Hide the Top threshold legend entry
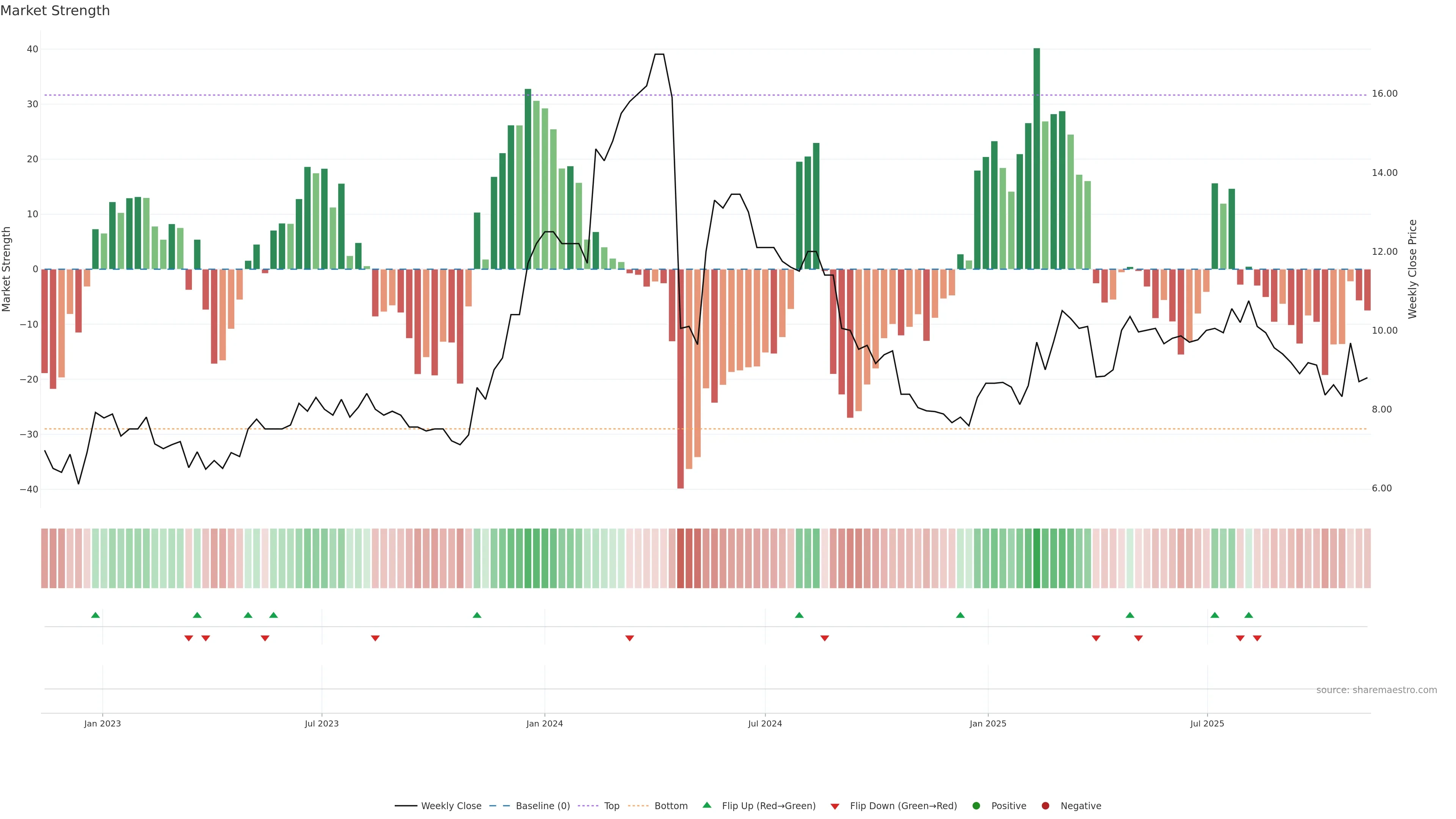This screenshot has height=819, width=1456. click(x=611, y=806)
